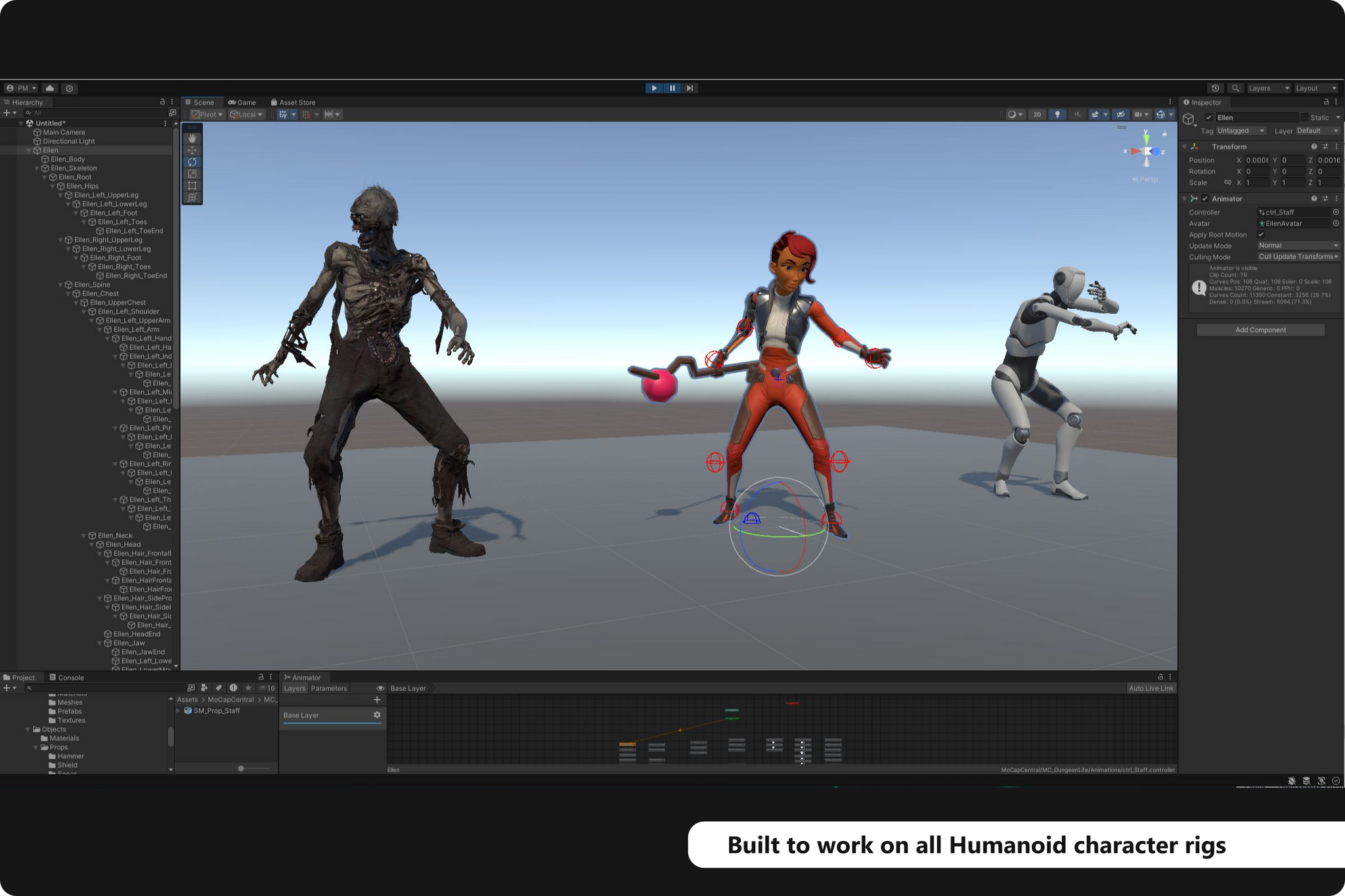
Task: Pause the running scene
Action: coord(672,88)
